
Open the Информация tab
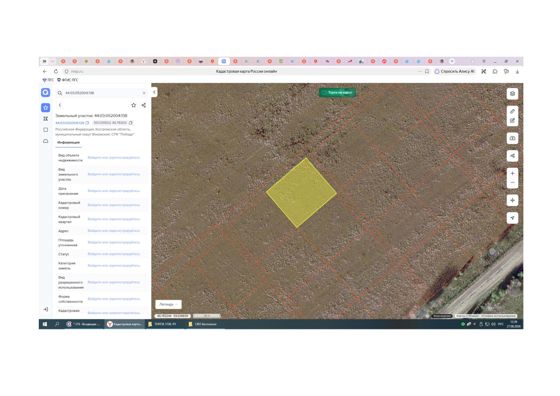coord(69,142)
